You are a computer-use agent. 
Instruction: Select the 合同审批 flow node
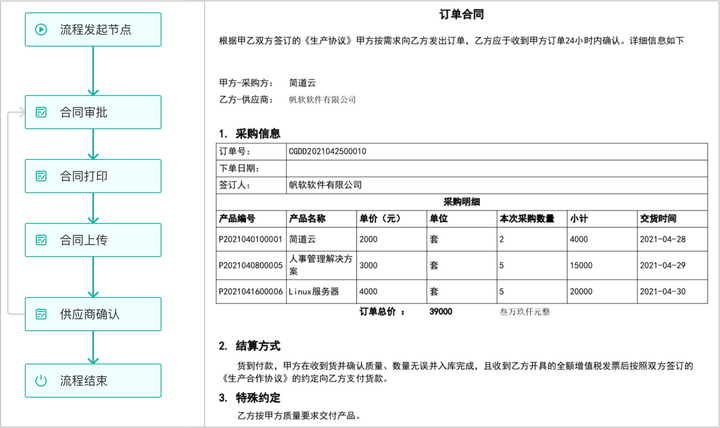pos(93,113)
